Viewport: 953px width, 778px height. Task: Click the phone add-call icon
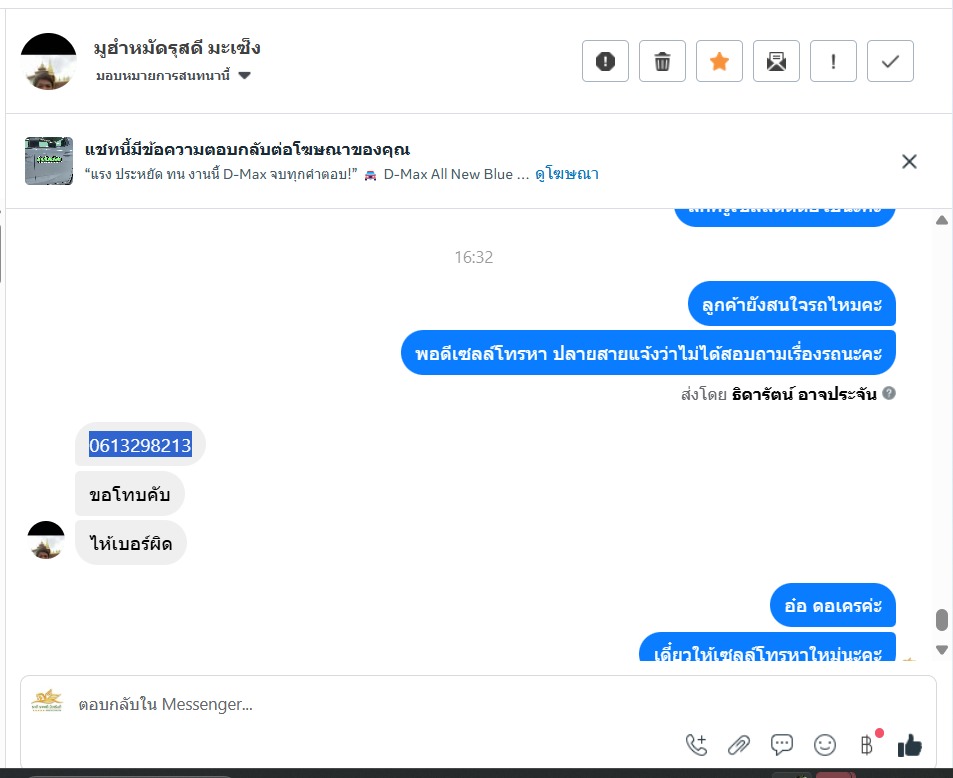point(697,745)
